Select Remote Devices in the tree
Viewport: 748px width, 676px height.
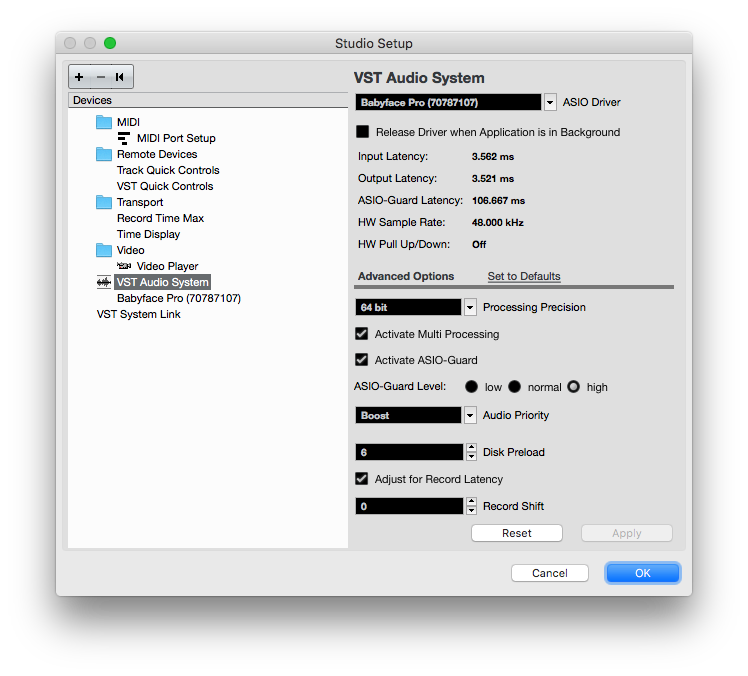tap(157, 154)
